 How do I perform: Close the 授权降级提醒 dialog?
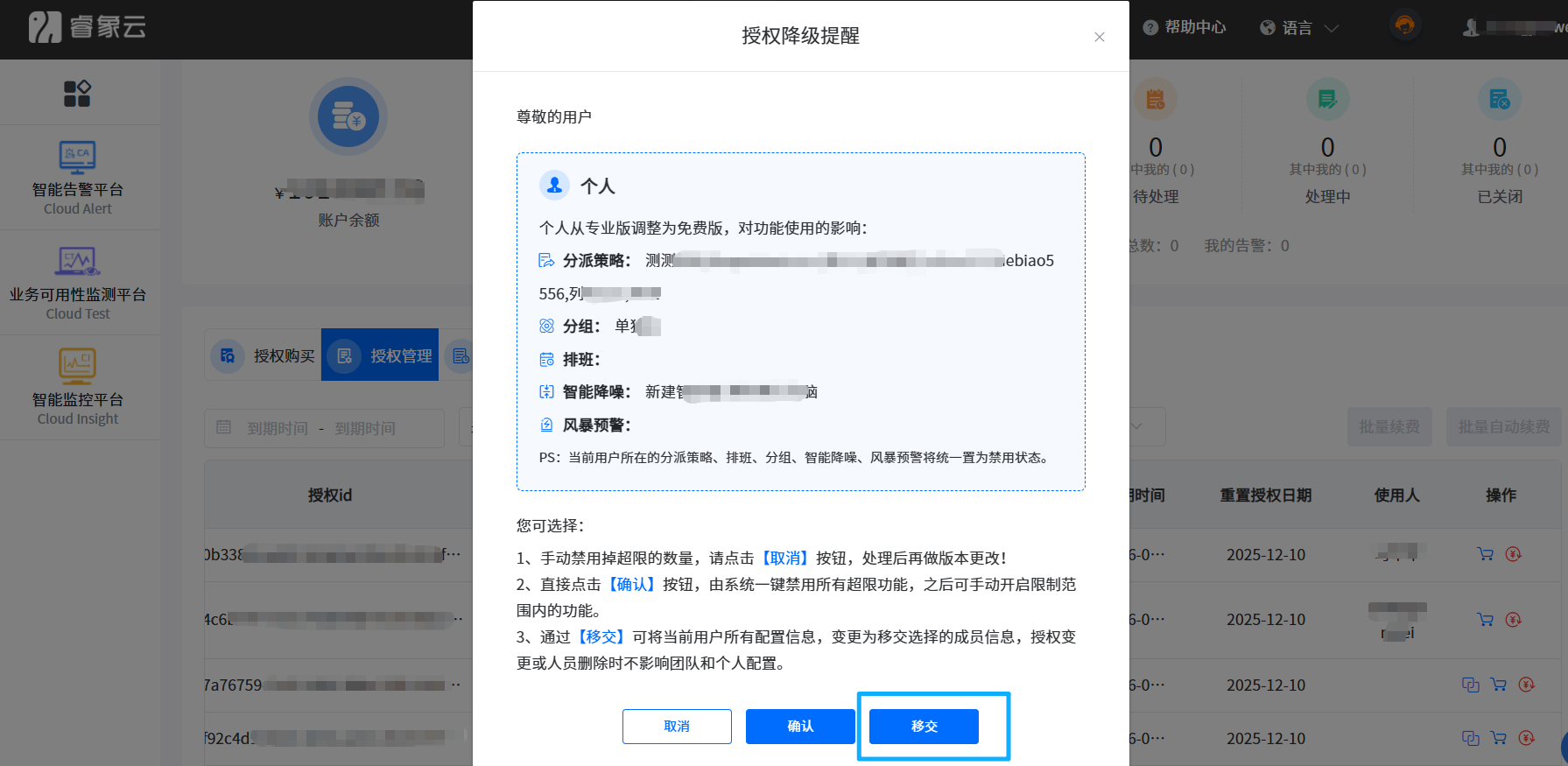[x=1099, y=37]
